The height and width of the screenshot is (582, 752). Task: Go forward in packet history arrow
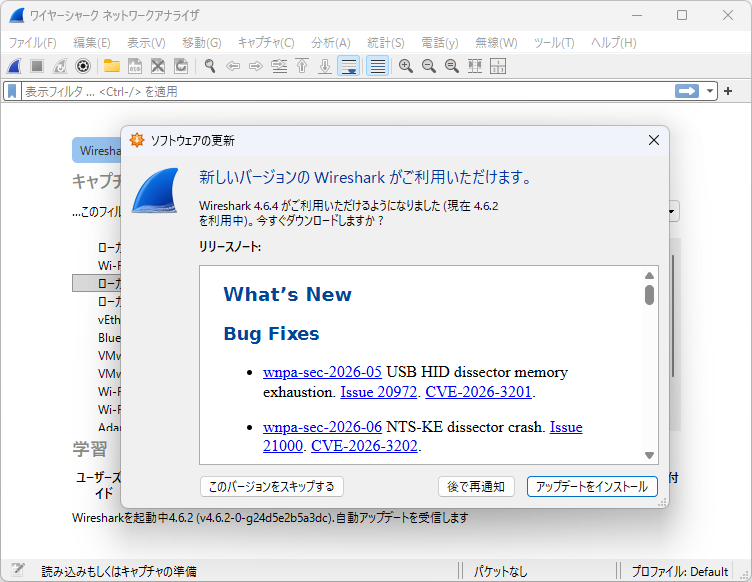pos(256,66)
